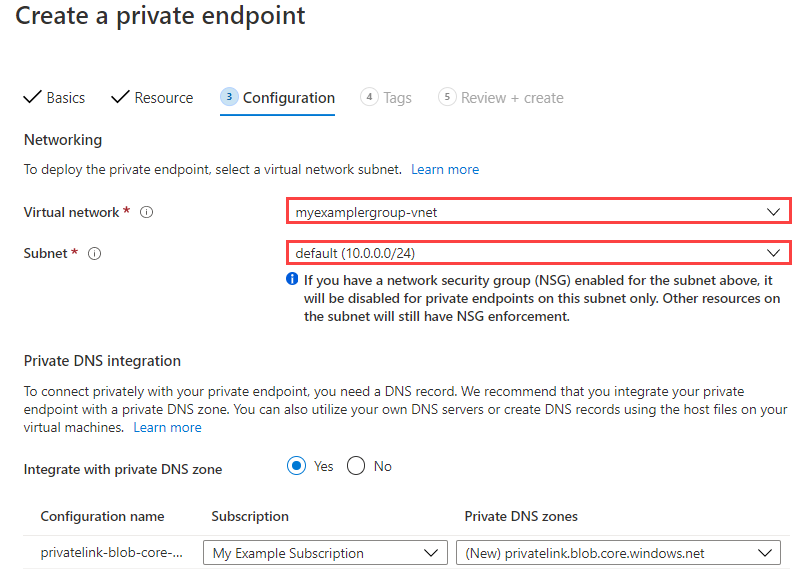Click the step 3 circle on Configuration tab
The width and height of the screenshot is (812, 586).
click(231, 97)
